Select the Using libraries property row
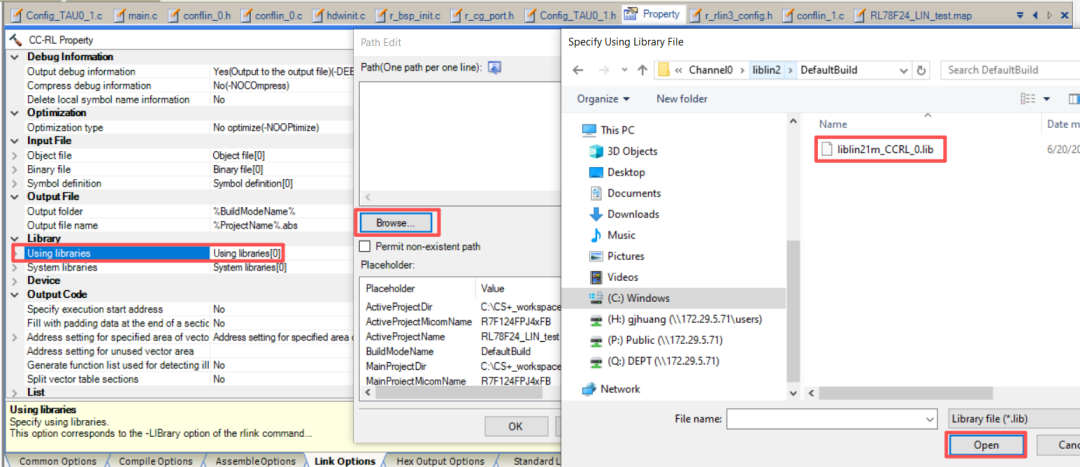1080x467 pixels. pyautogui.click(x=110, y=253)
